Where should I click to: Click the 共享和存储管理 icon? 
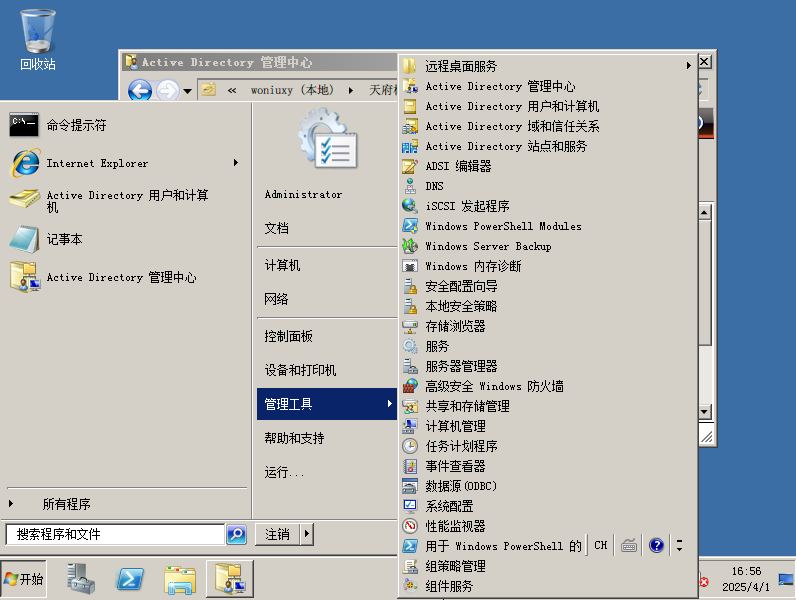pyautogui.click(x=410, y=406)
